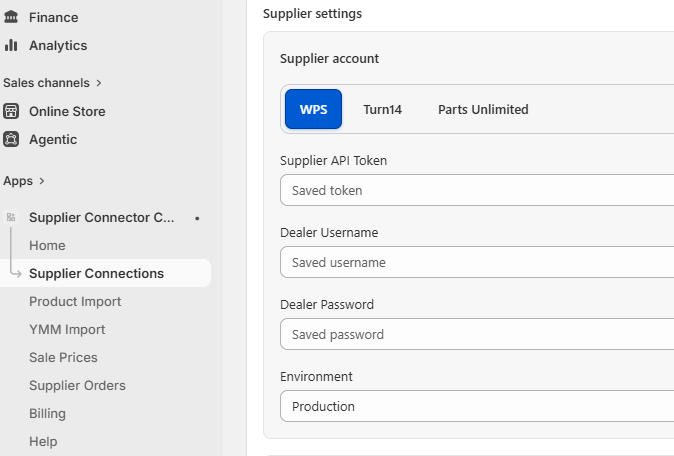Image resolution: width=674 pixels, height=456 pixels.
Task: Open Analytics in the sidebar
Action: coord(58,46)
